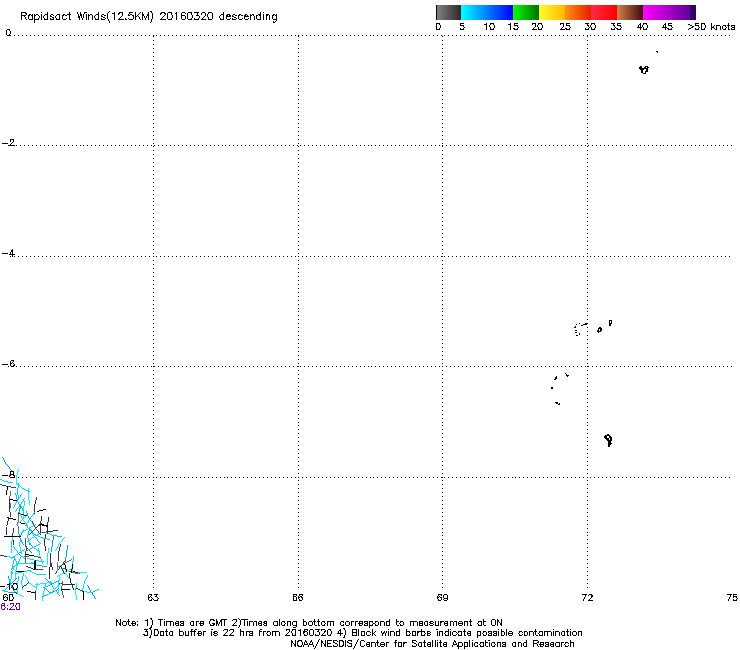Image resolution: width=740 pixels, height=650 pixels.
Task: Click the longitude label '66'
Action: tap(297, 598)
